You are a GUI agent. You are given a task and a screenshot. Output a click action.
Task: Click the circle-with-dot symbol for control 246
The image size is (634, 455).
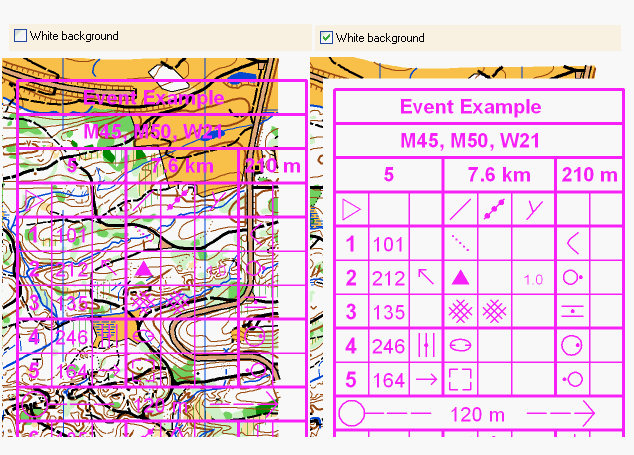tap(572, 345)
